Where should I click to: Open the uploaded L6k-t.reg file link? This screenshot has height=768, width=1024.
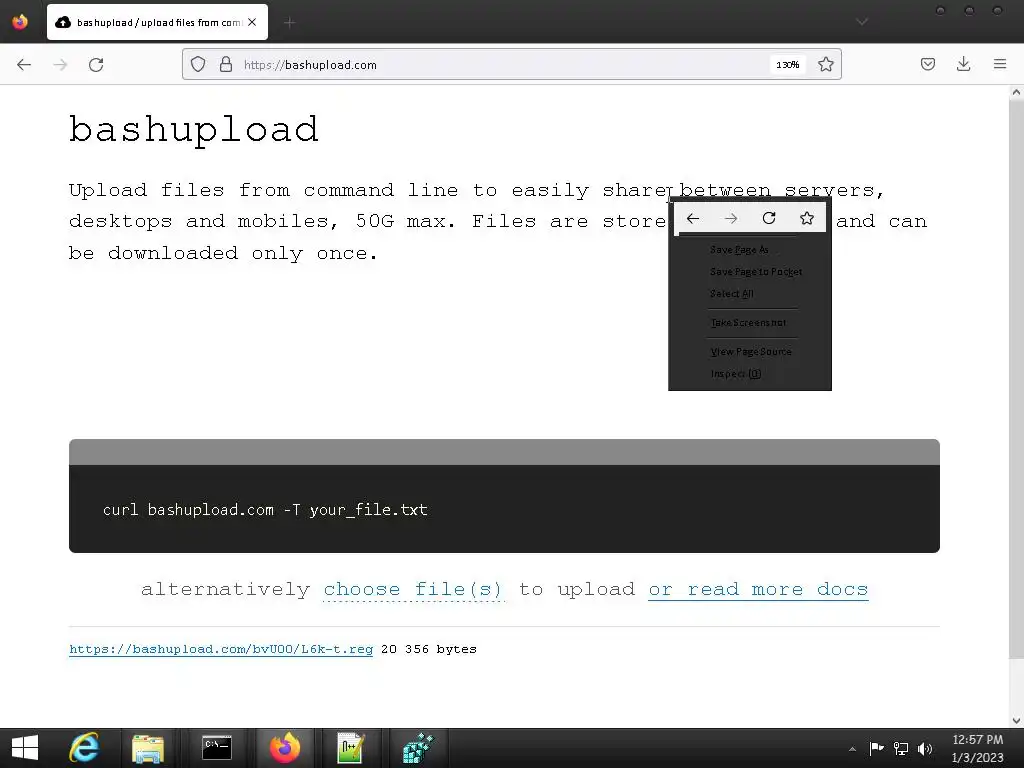point(221,649)
